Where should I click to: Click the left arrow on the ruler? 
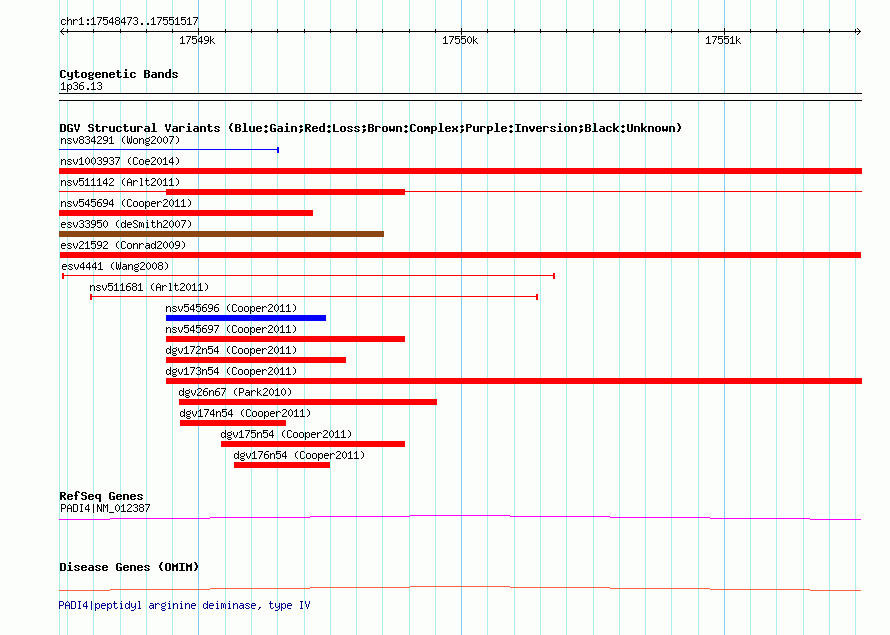63,32
